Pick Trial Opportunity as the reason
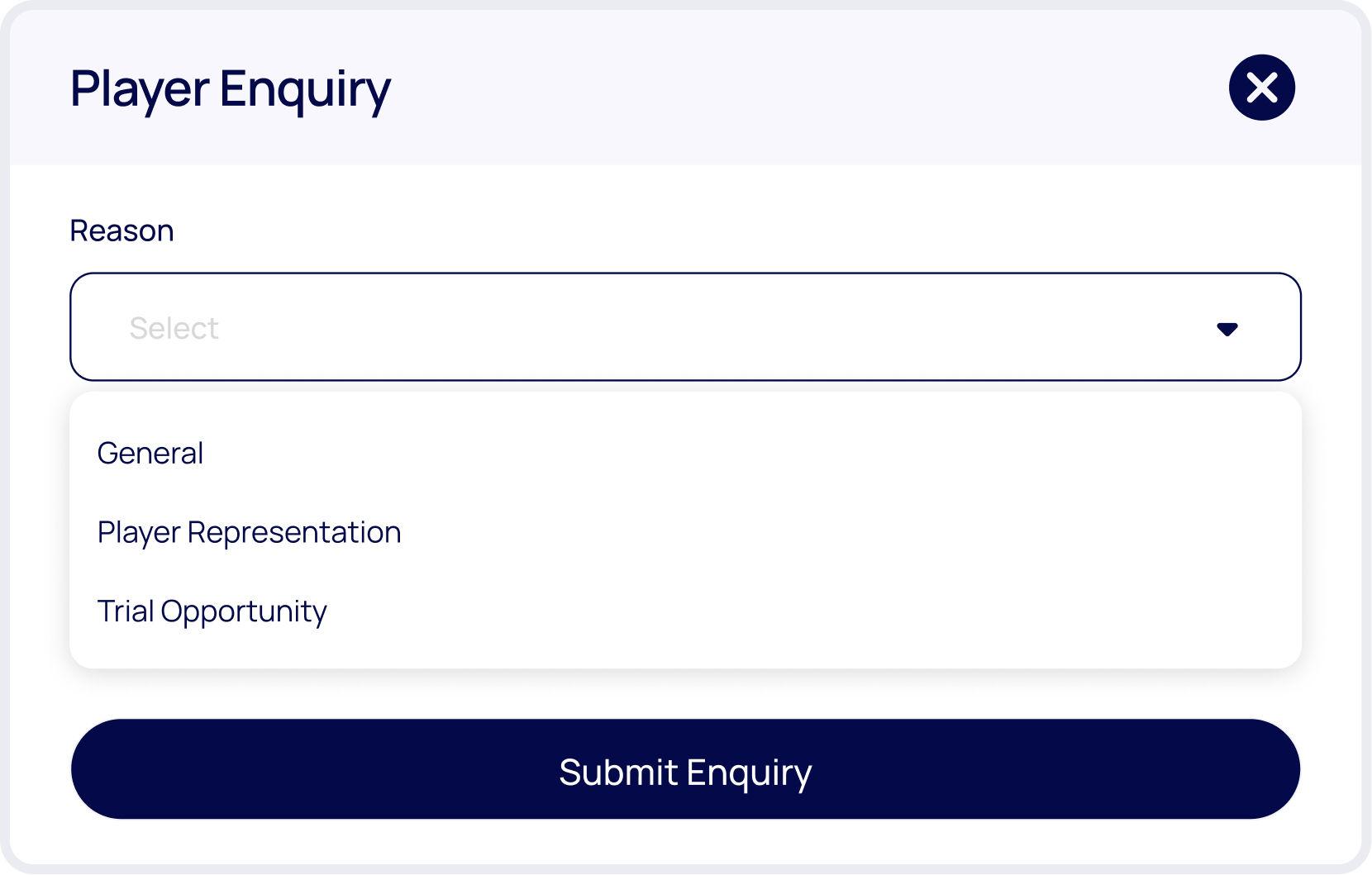Image resolution: width=1372 pixels, height=875 pixels. pos(212,611)
